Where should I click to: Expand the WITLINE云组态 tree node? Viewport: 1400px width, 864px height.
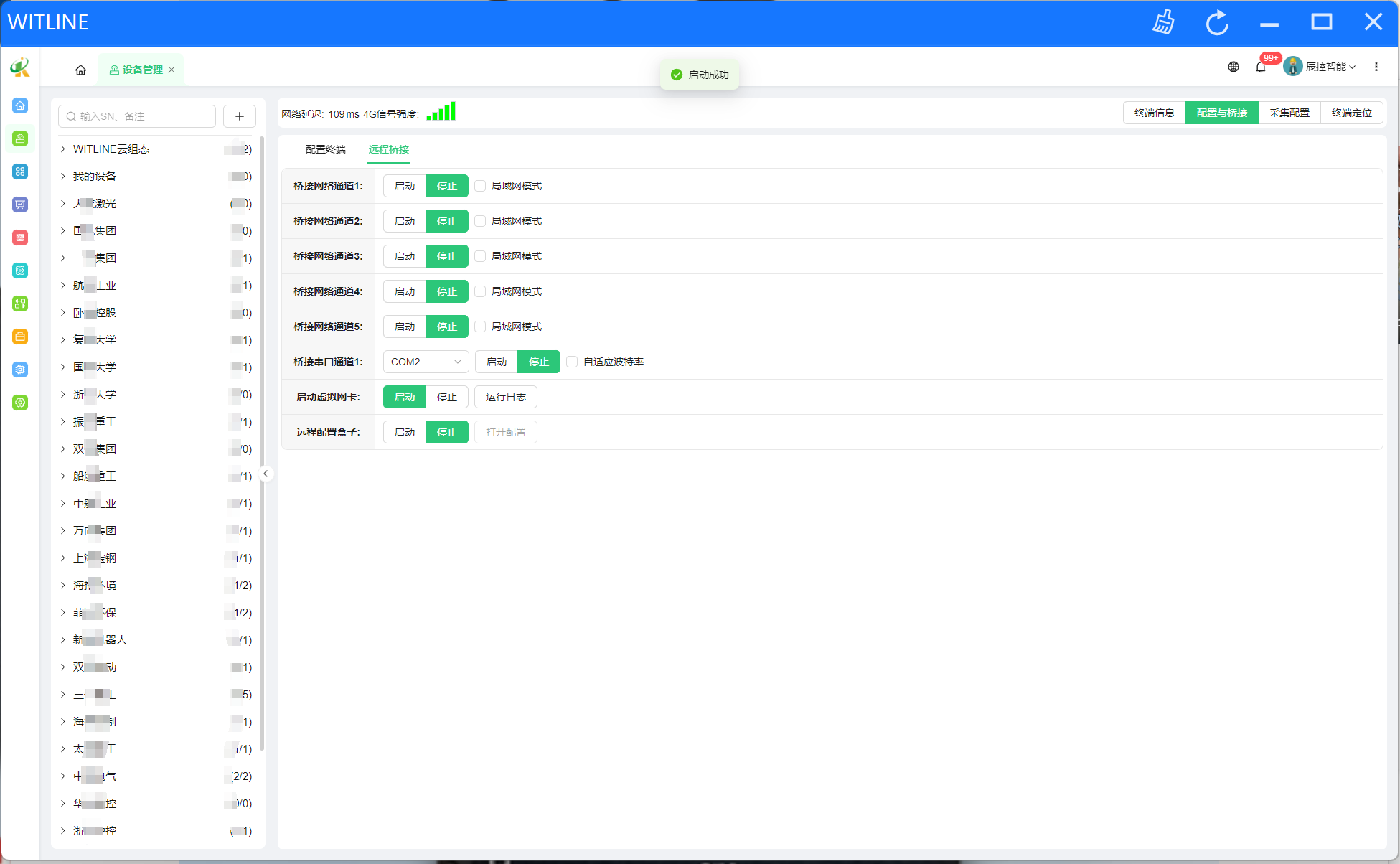(x=63, y=149)
